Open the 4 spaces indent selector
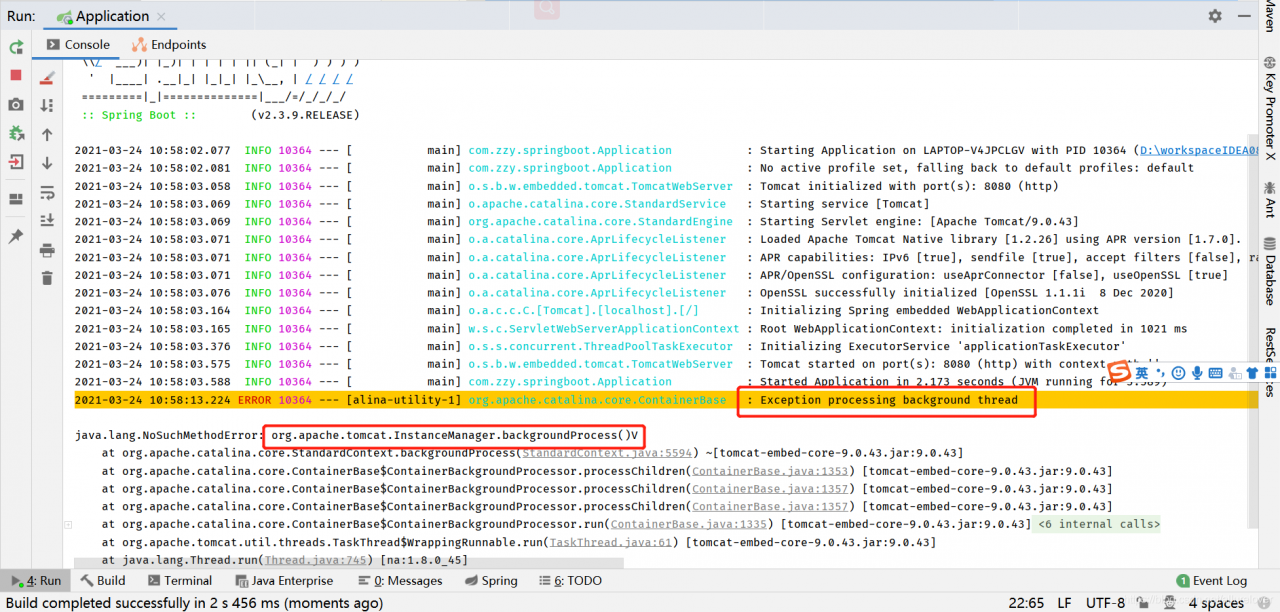1280x612 pixels. pos(1215,603)
